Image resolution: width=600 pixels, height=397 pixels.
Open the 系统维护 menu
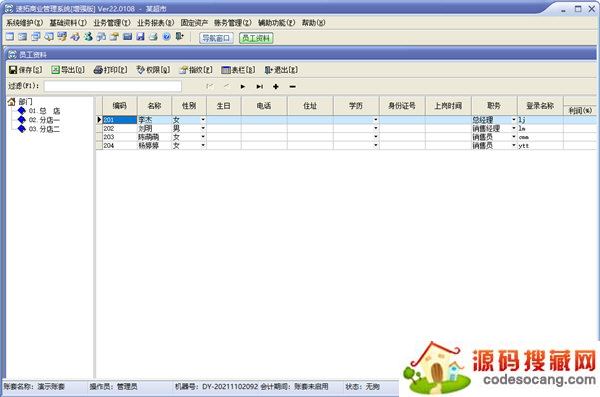click(24, 23)
